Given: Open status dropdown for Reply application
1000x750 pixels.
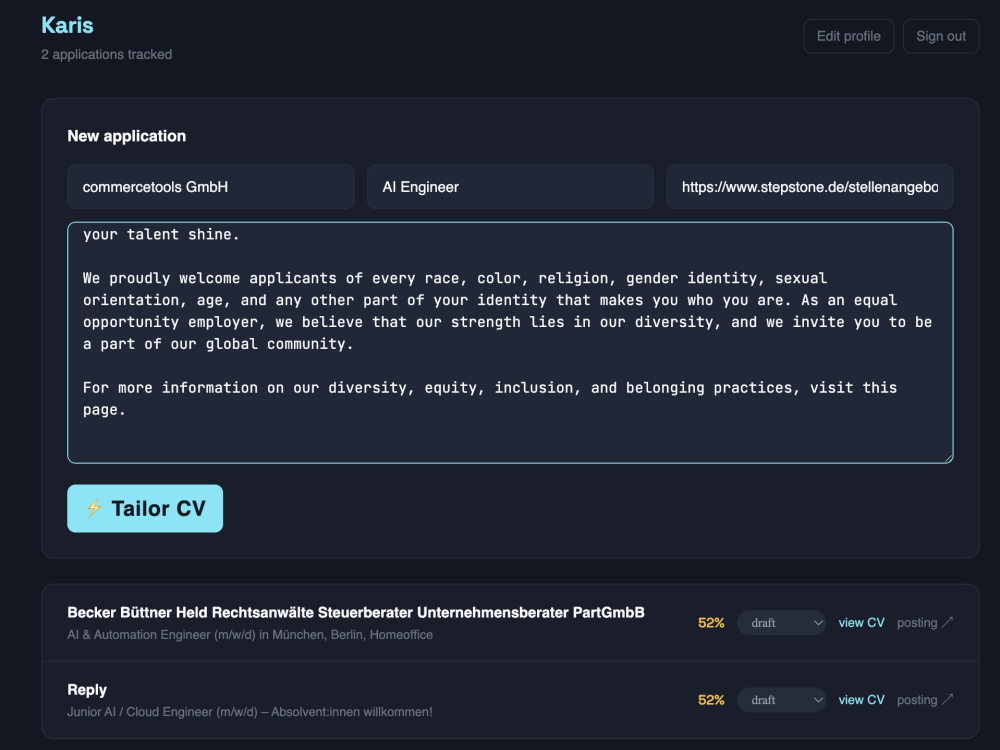Looking at the screenshot, I should click(781, 700).
